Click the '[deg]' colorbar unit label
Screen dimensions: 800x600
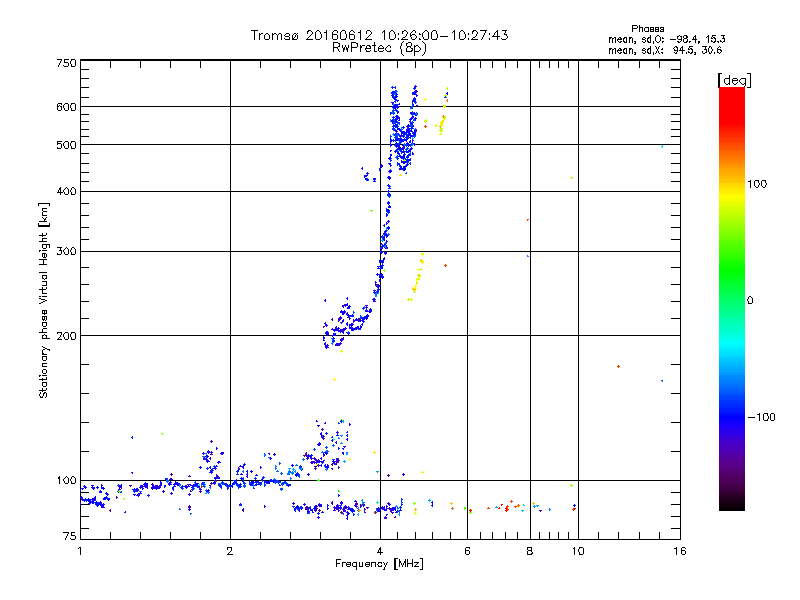734,80
